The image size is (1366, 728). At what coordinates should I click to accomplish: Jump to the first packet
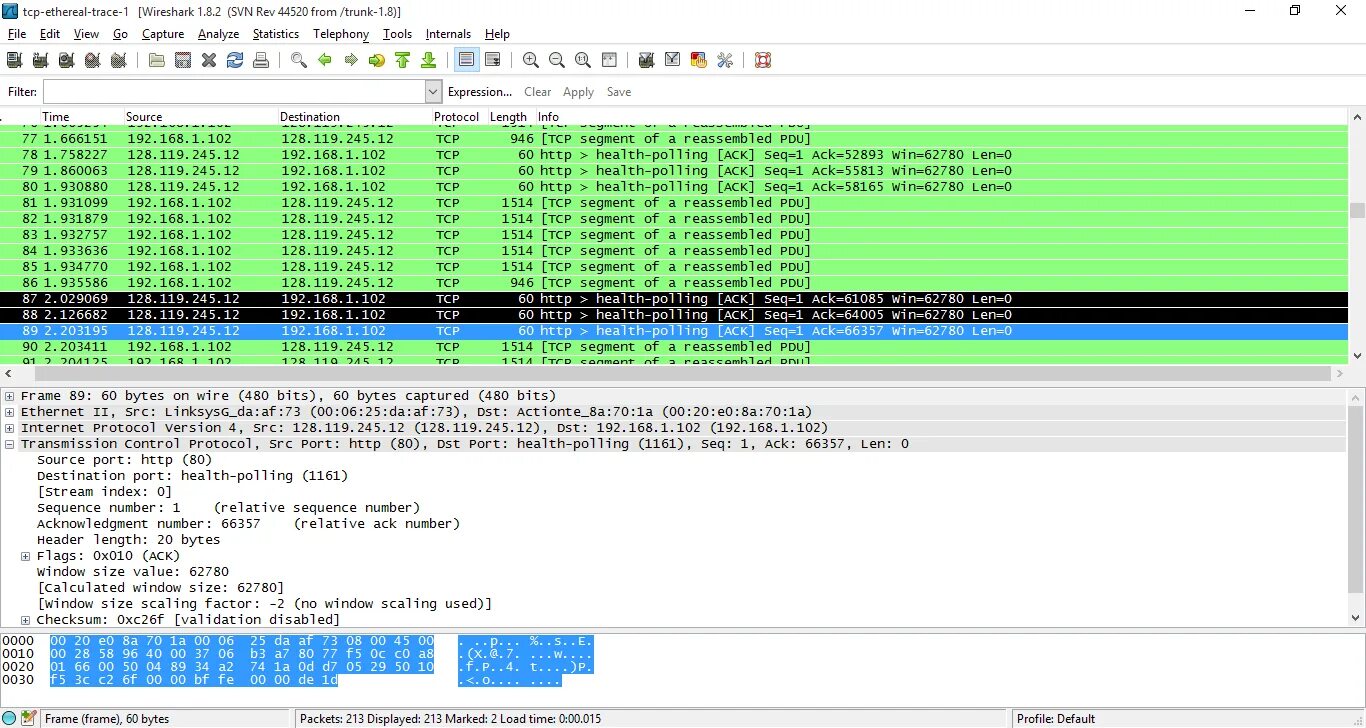click(x=403, y=60)
